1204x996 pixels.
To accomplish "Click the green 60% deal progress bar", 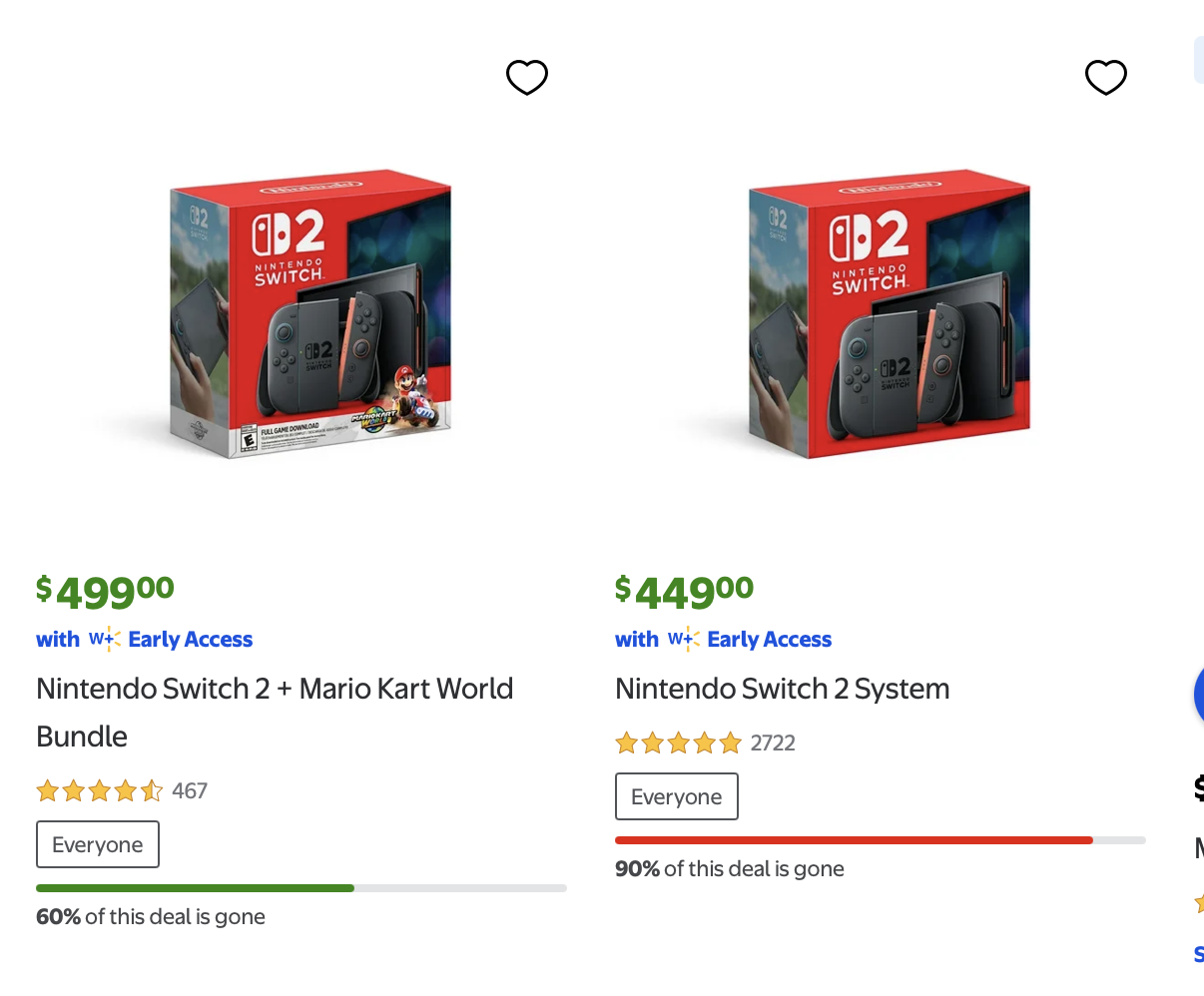I will 195,887.
